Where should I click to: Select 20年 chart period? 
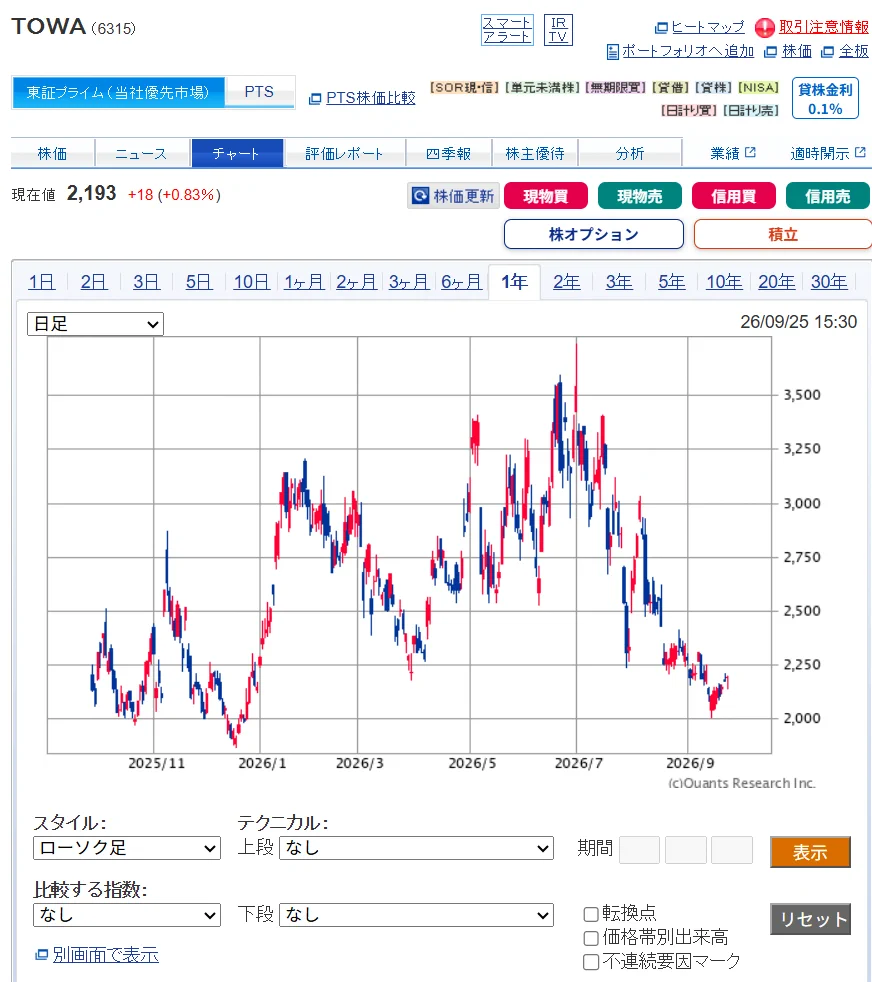(x=777, y=282)
